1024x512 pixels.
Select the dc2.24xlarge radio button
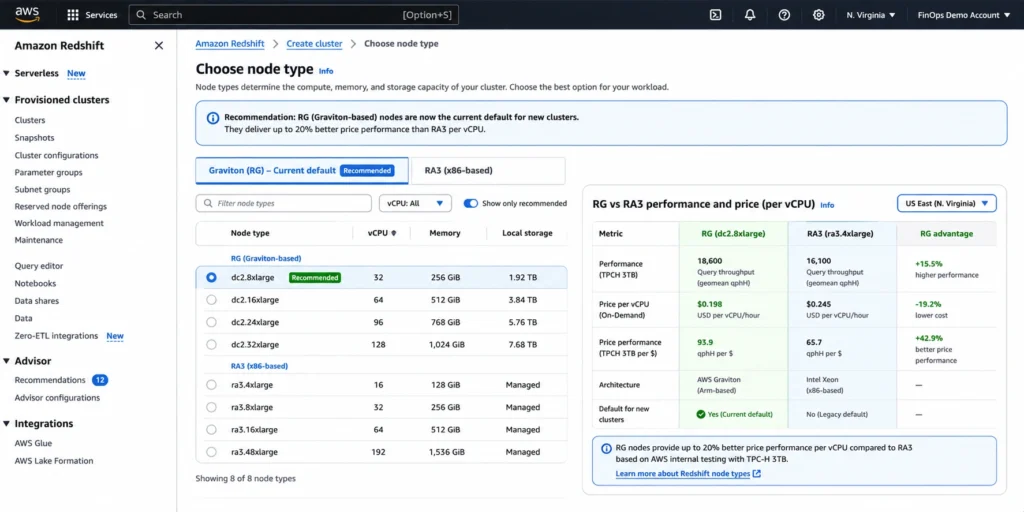pyautogui.click(x=211, y=322)
